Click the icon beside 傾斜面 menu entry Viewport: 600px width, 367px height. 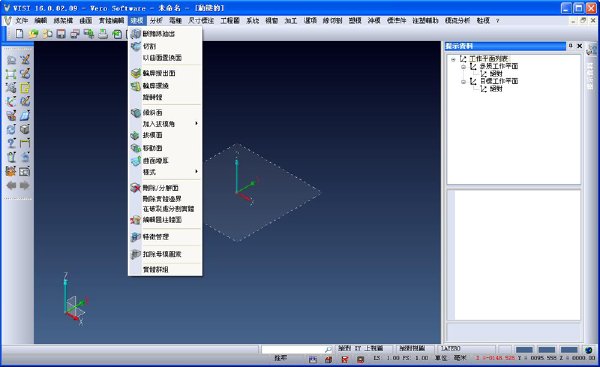coord(135,113)
